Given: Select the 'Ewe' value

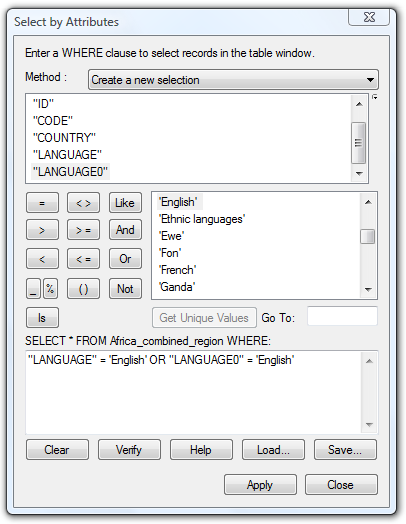Looking at the screenshot, I should coord(171,236).
